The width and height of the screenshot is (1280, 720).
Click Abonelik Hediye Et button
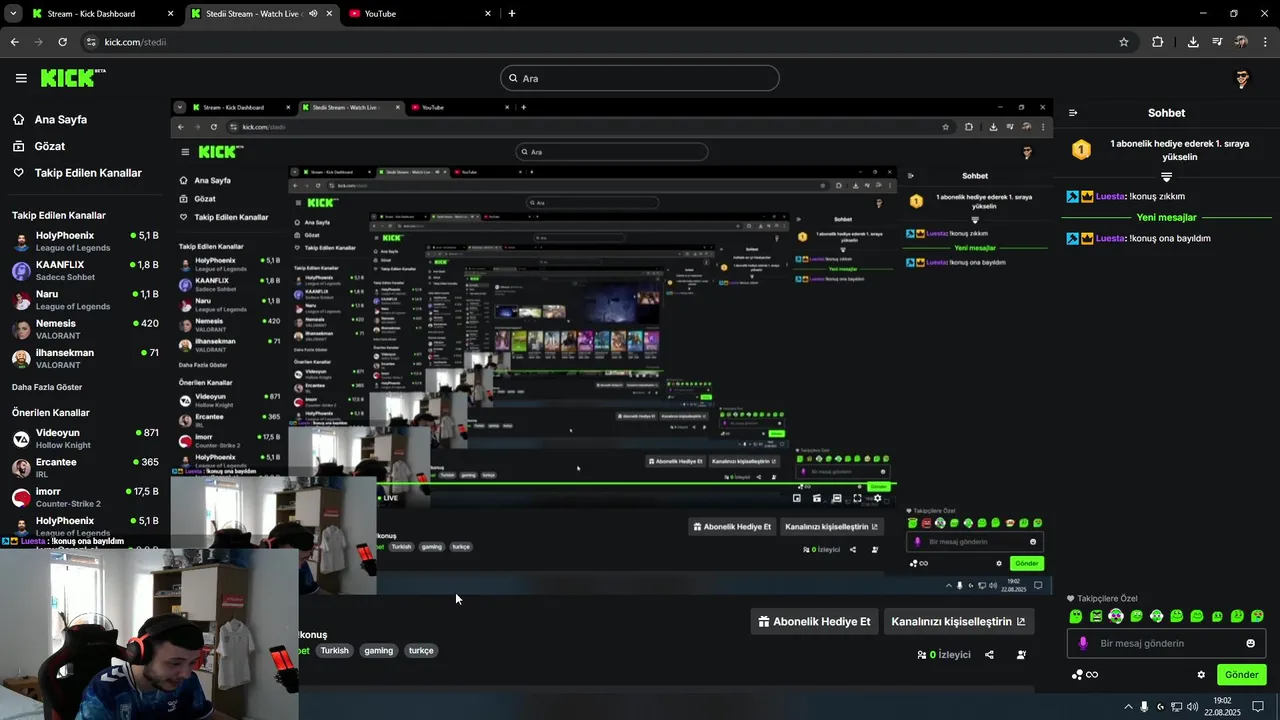click(814, 621)
